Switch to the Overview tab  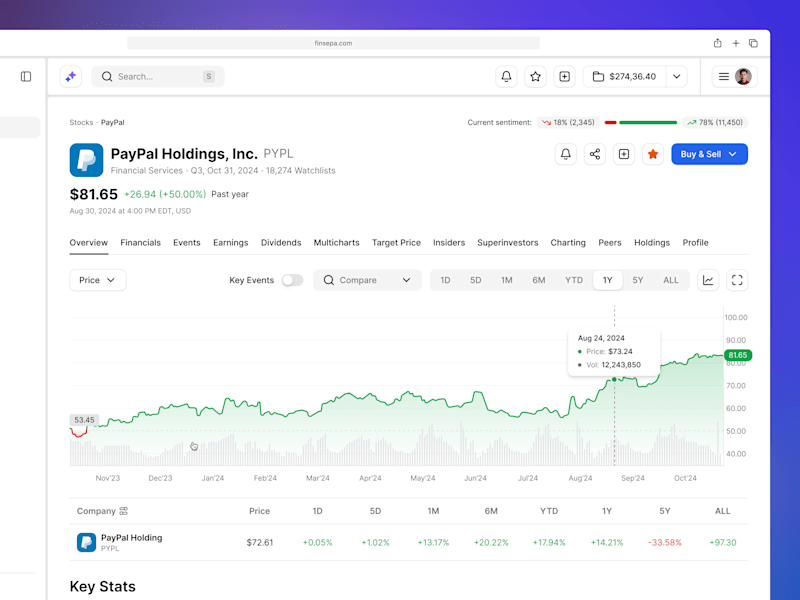(89, 243)
